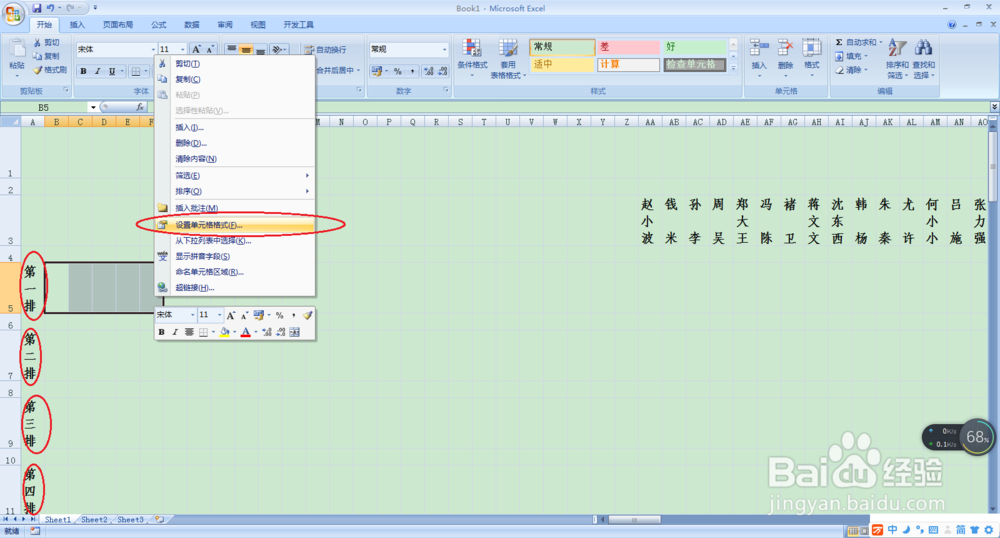Image resolution: width=1000 pixels, height=538 pixels.
Task: Save workbook from Quick Access Toolbar
Action: coord(37,8)
